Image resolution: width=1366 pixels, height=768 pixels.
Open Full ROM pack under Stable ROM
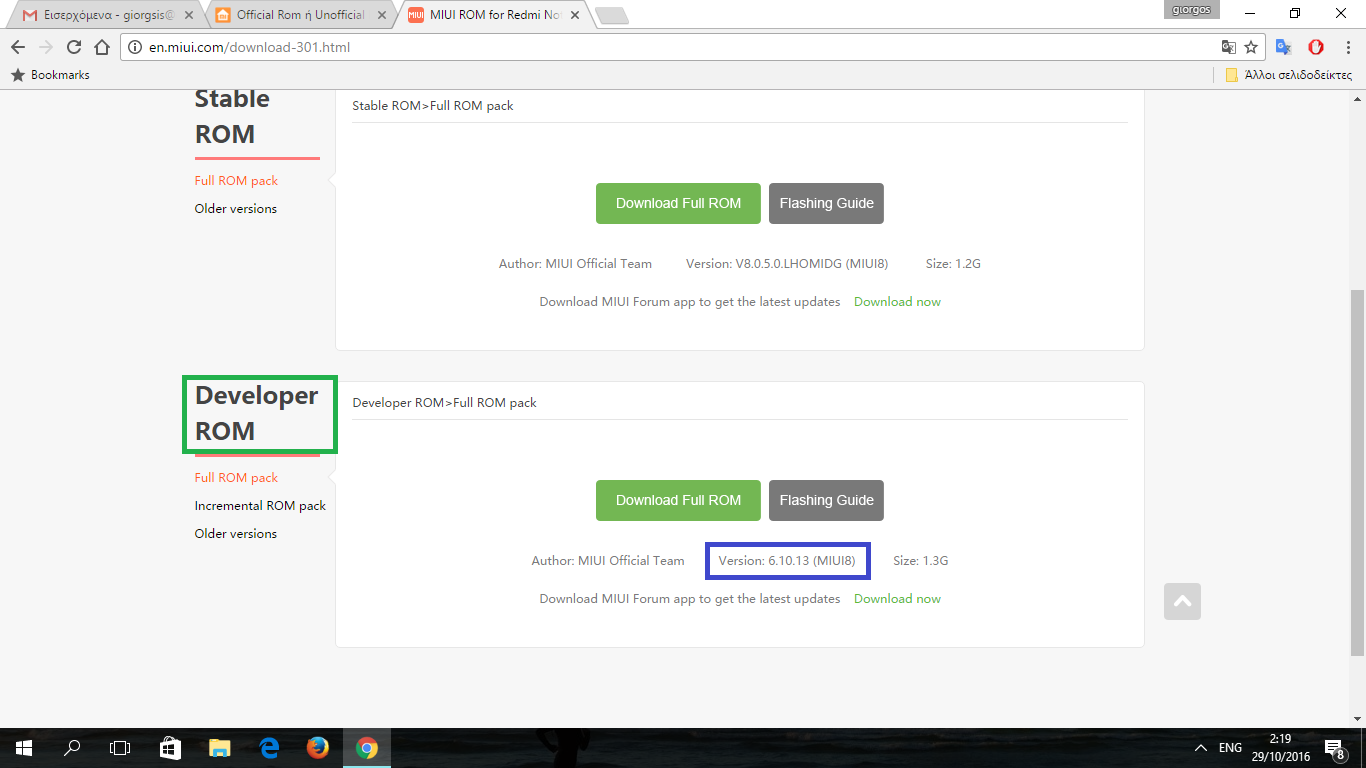tap(236, 181)
